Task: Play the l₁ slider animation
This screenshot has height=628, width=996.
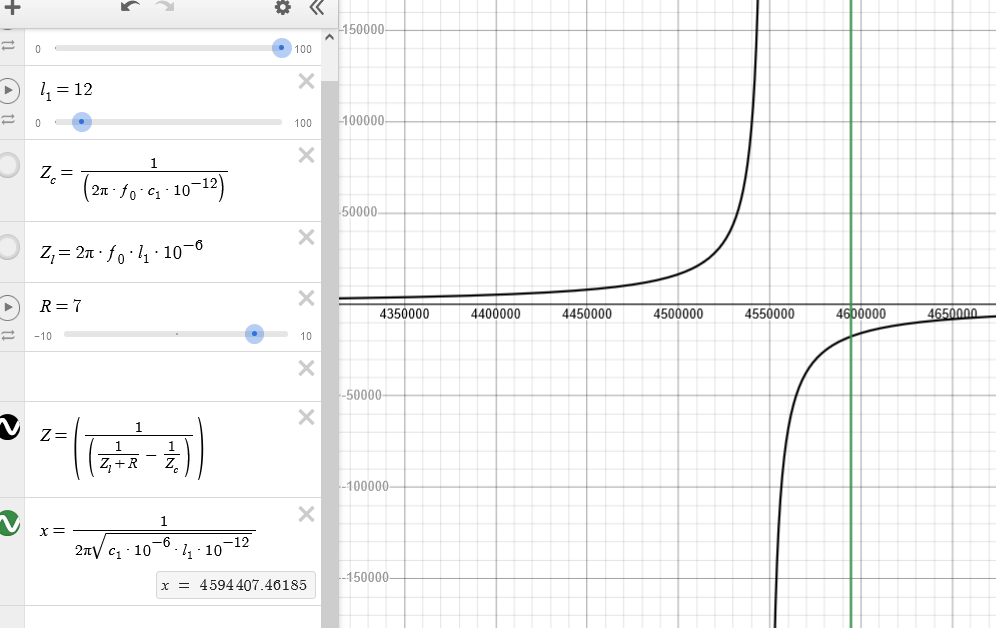Action: coord(9,91)
